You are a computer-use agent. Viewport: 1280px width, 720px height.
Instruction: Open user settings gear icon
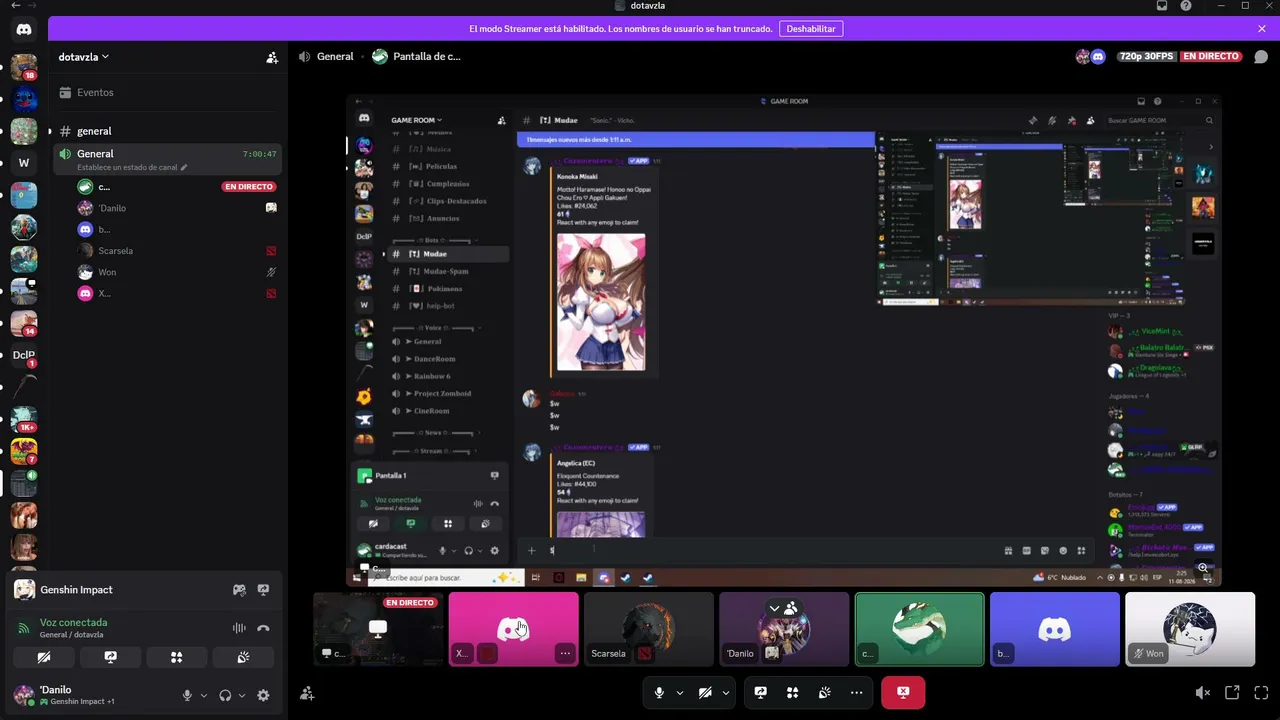coord(263,695)
